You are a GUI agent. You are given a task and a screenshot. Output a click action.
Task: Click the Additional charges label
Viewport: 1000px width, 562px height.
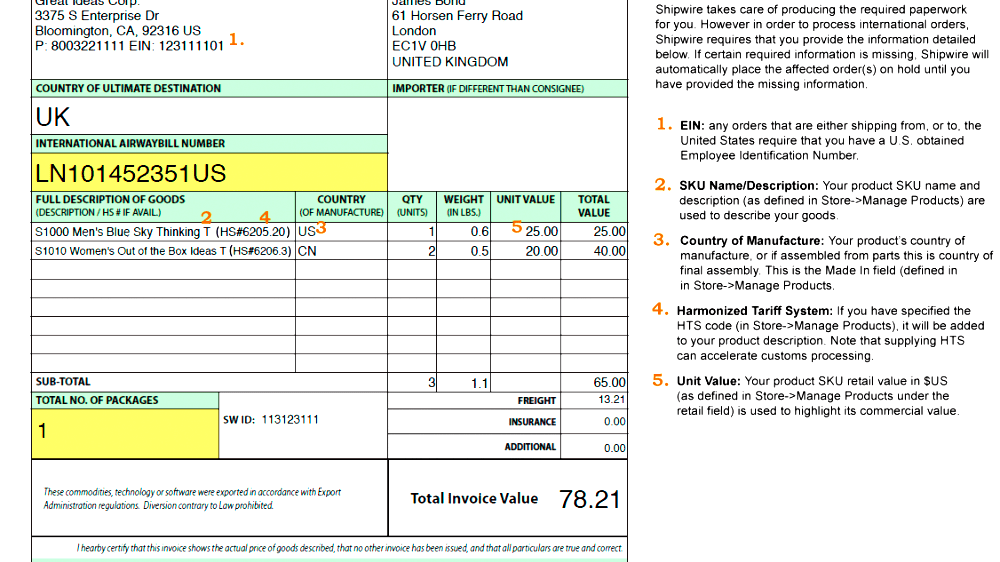[x=530, y=447]
